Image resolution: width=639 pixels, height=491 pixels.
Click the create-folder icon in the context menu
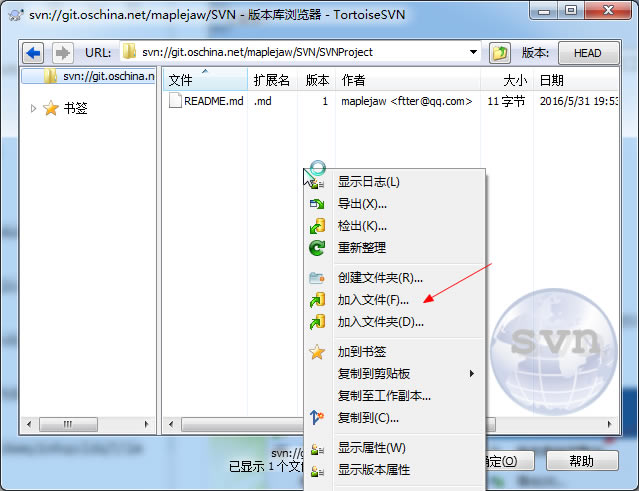click(x=317, y=278)
